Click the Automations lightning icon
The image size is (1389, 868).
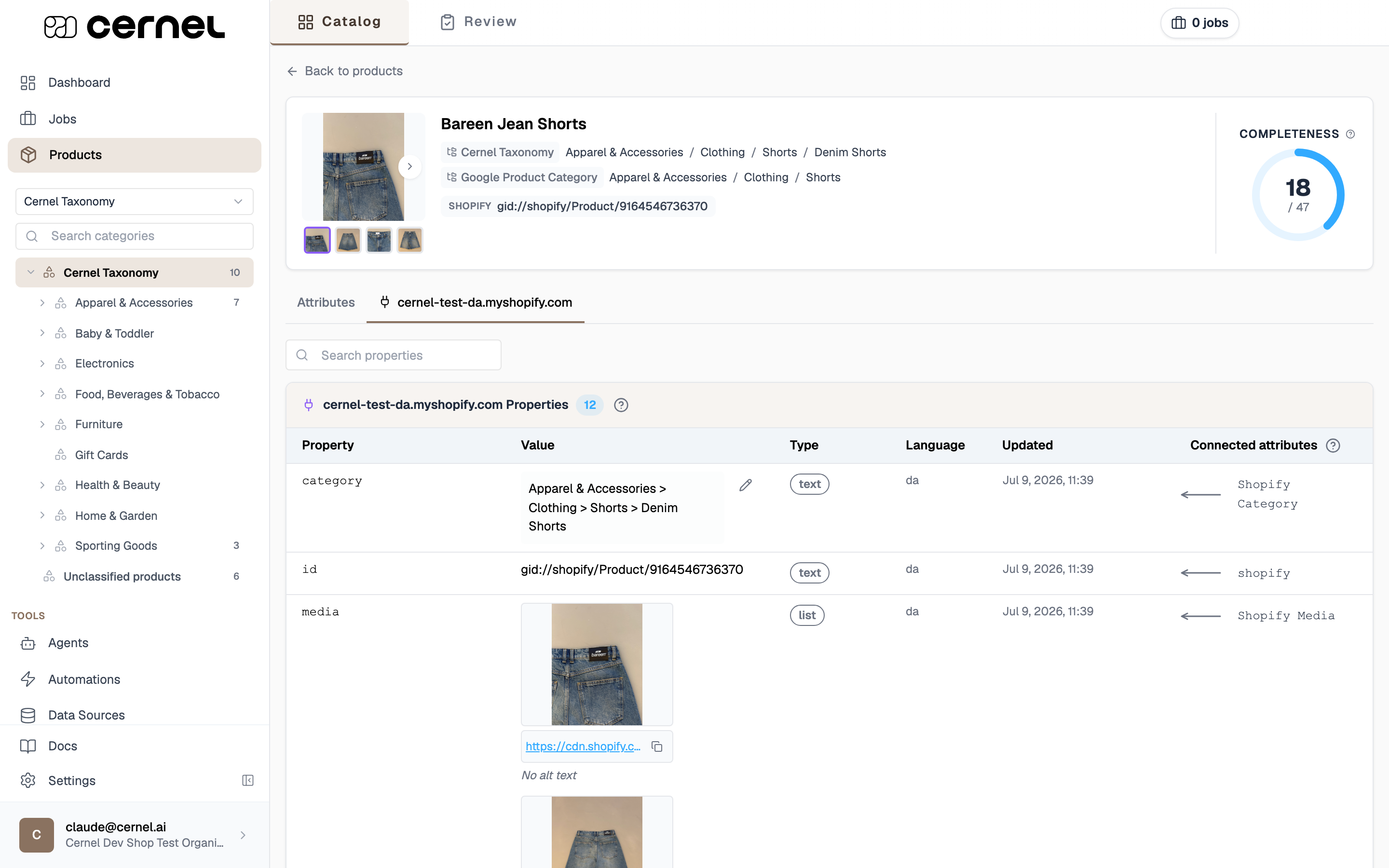(x=28, y=679)
